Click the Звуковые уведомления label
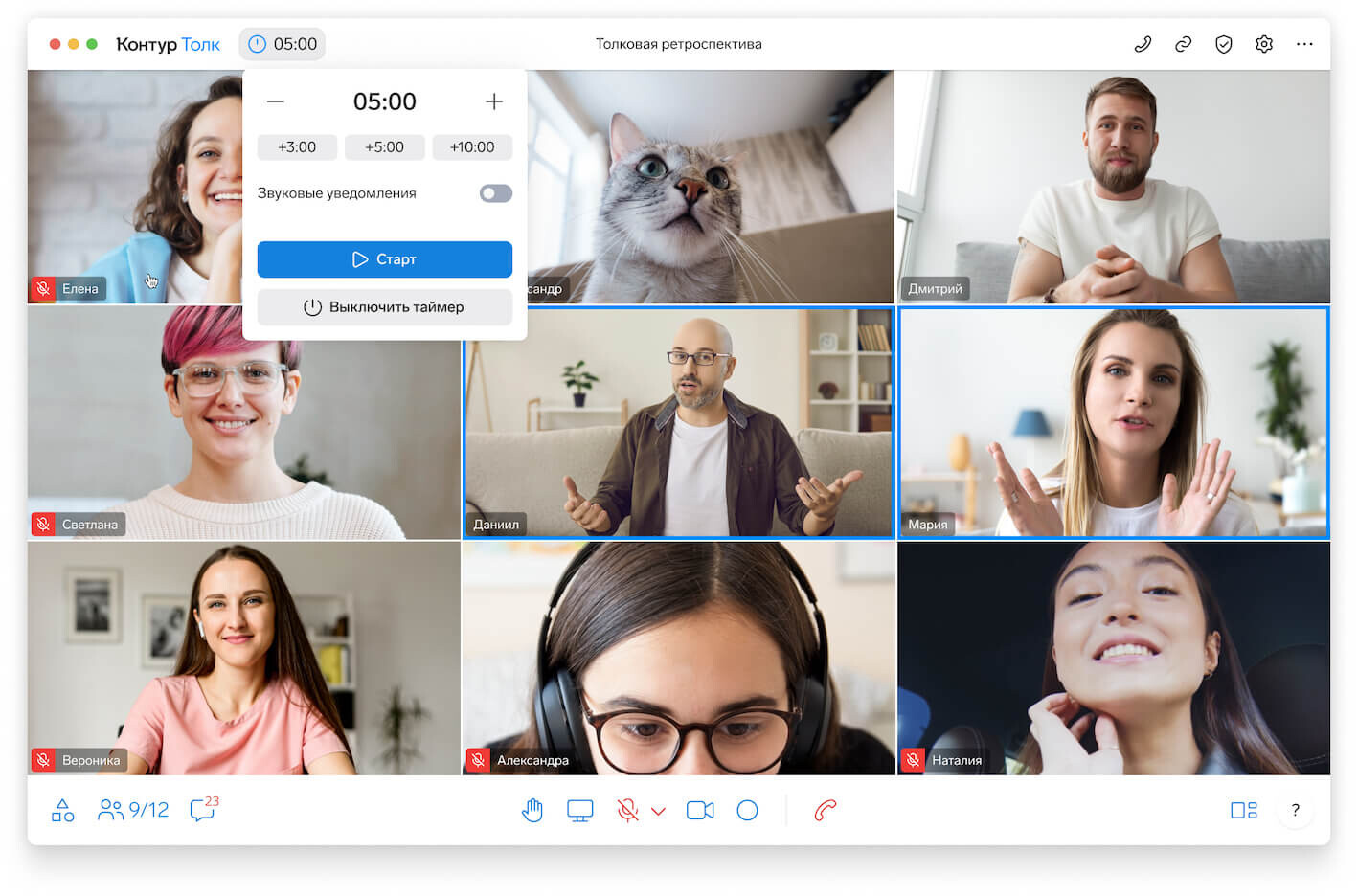The image size is (1358, 896). [337, 193]
